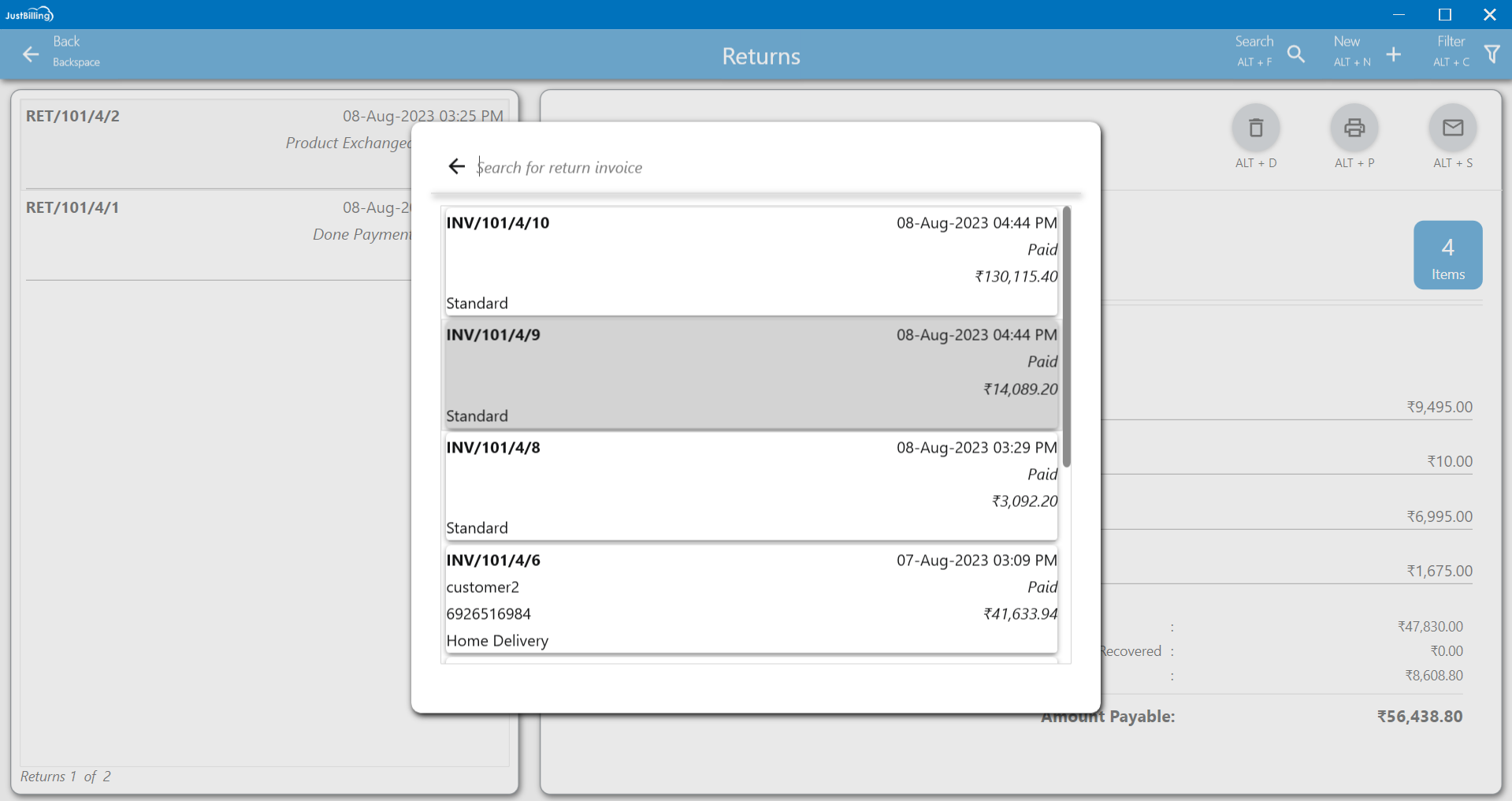
Task: Click the invoice list scrollbar
Action: pyautogui.click(x=1066, y=337)
